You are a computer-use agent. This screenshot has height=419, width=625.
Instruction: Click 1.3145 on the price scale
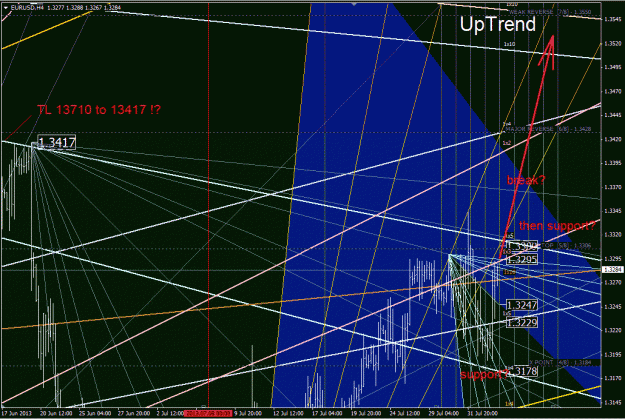coord(613,402)
